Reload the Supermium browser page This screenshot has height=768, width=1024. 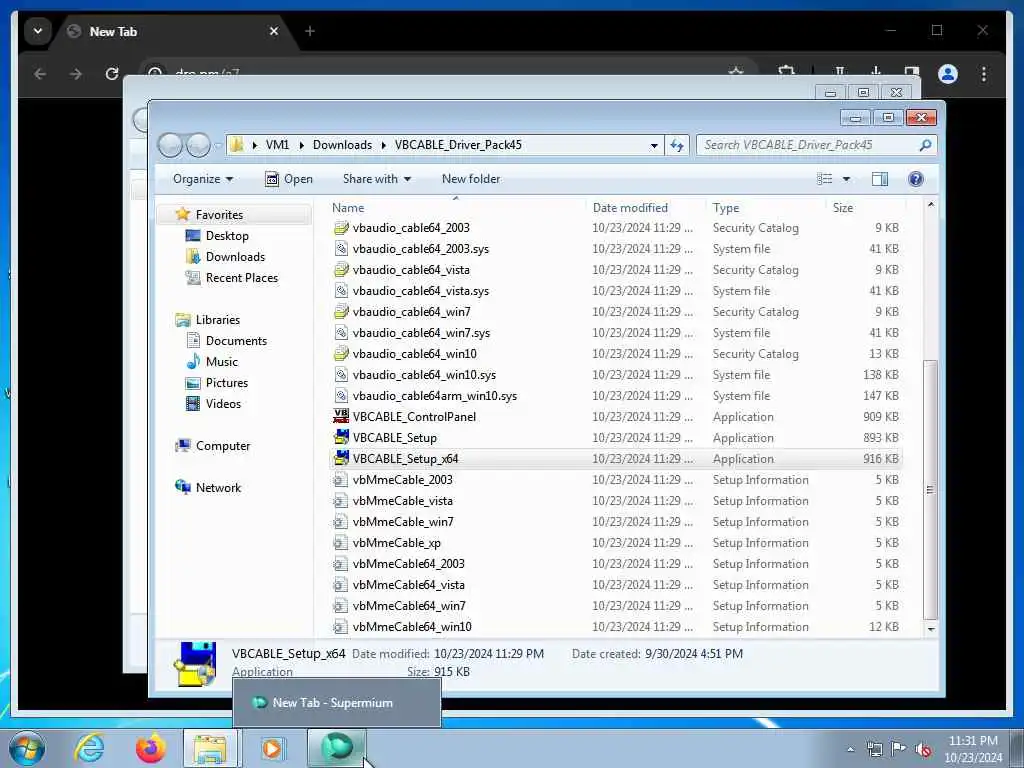click(112, 74)
